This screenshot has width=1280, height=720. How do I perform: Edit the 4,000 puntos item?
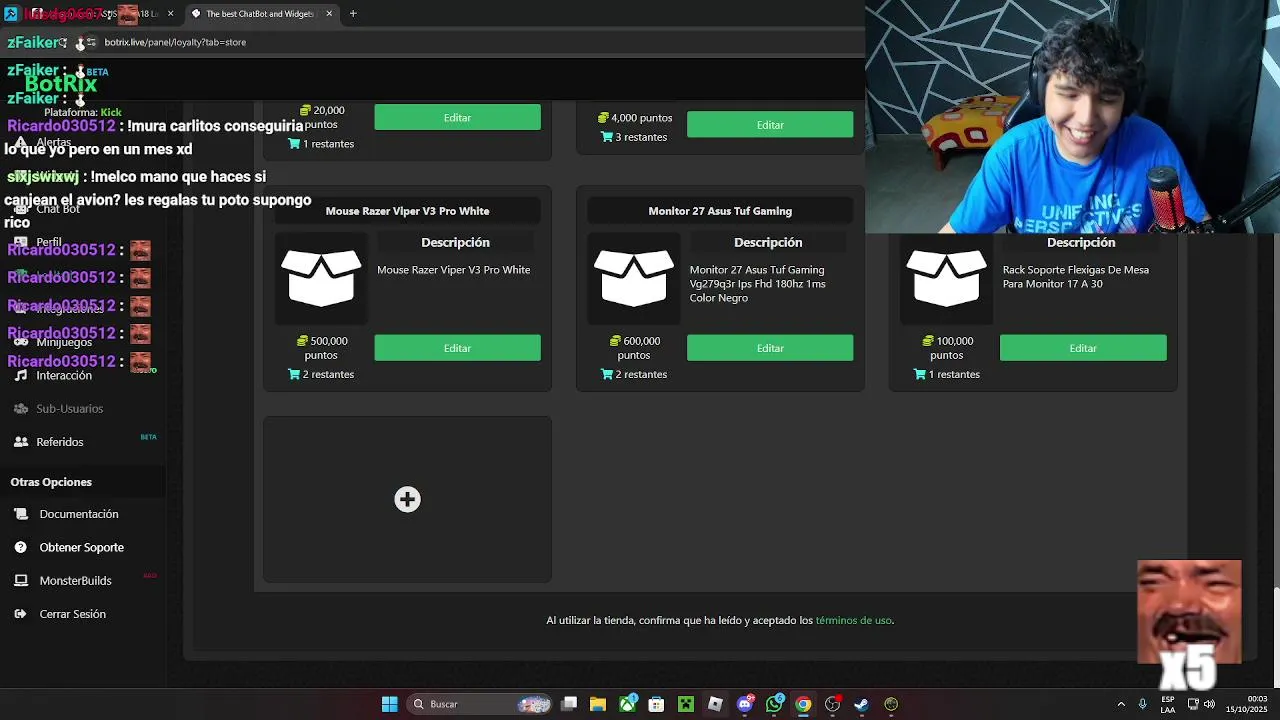[770, 125]
